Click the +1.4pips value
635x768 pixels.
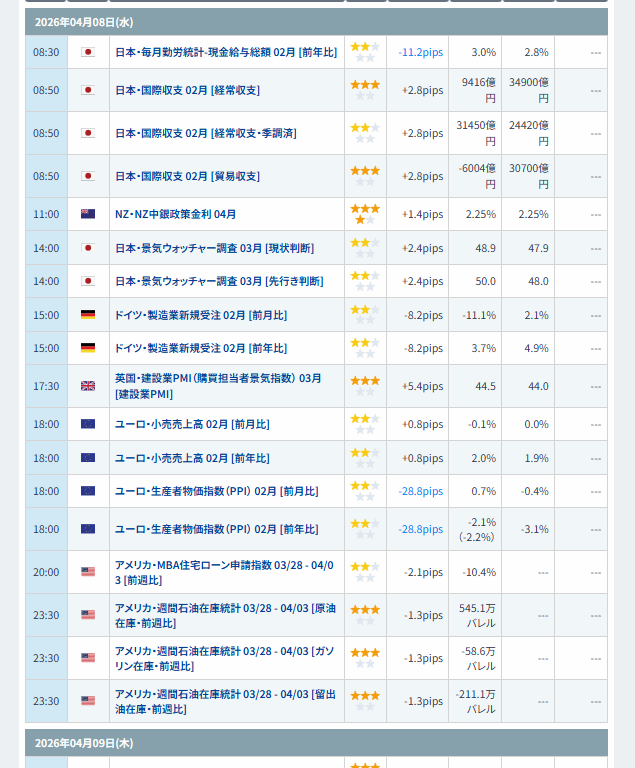click(422, 214)
